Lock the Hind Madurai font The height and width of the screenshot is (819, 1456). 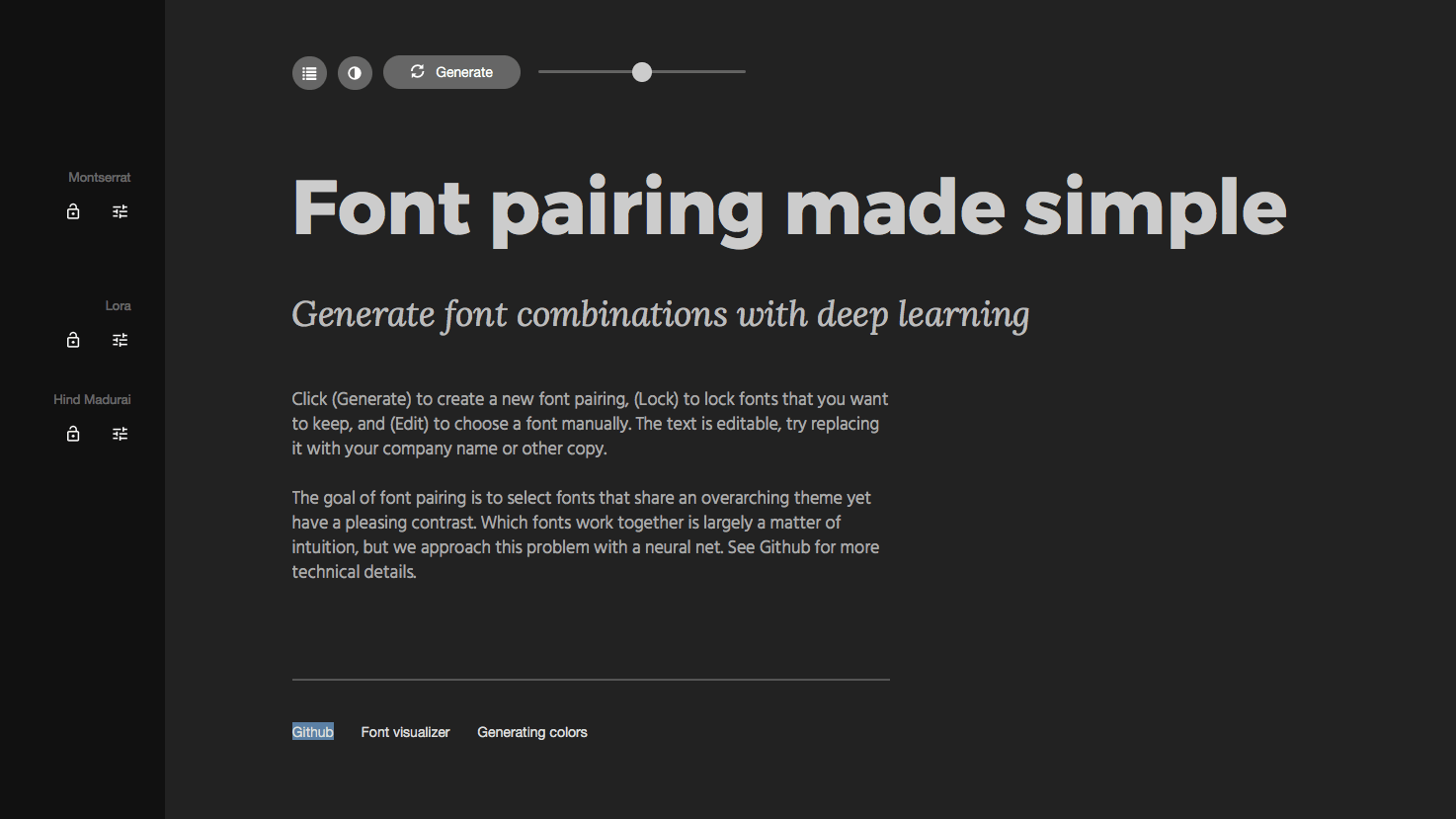tap(73, 434)
